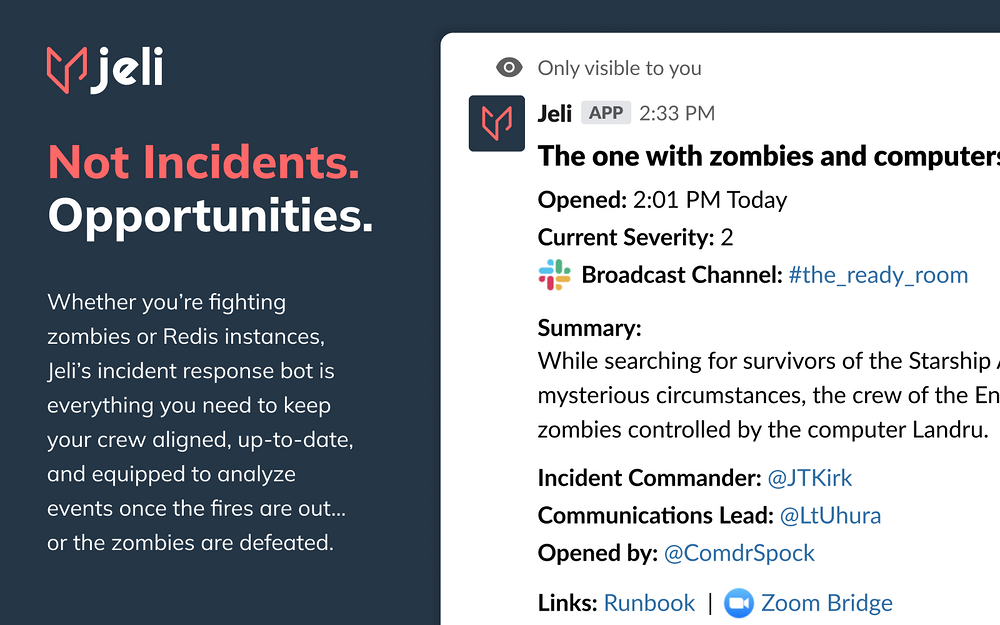Click the Slack logo icon near Broadcast Channel
Screen dimensions: 1000x625
[554, 275]
